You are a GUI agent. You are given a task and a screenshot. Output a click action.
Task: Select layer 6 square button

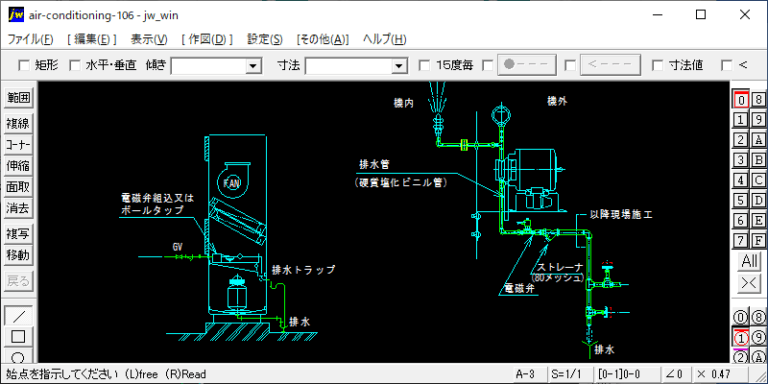pos(741,220)
